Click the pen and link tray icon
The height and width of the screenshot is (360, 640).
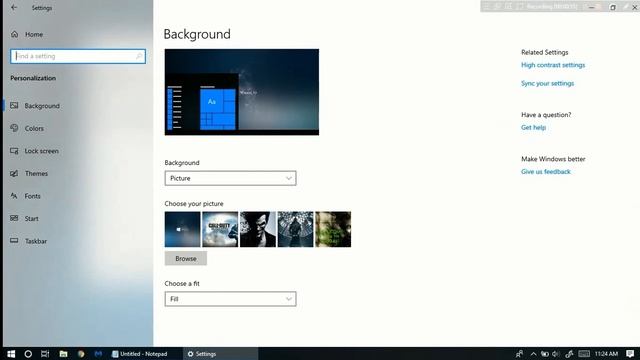[569, 354]
